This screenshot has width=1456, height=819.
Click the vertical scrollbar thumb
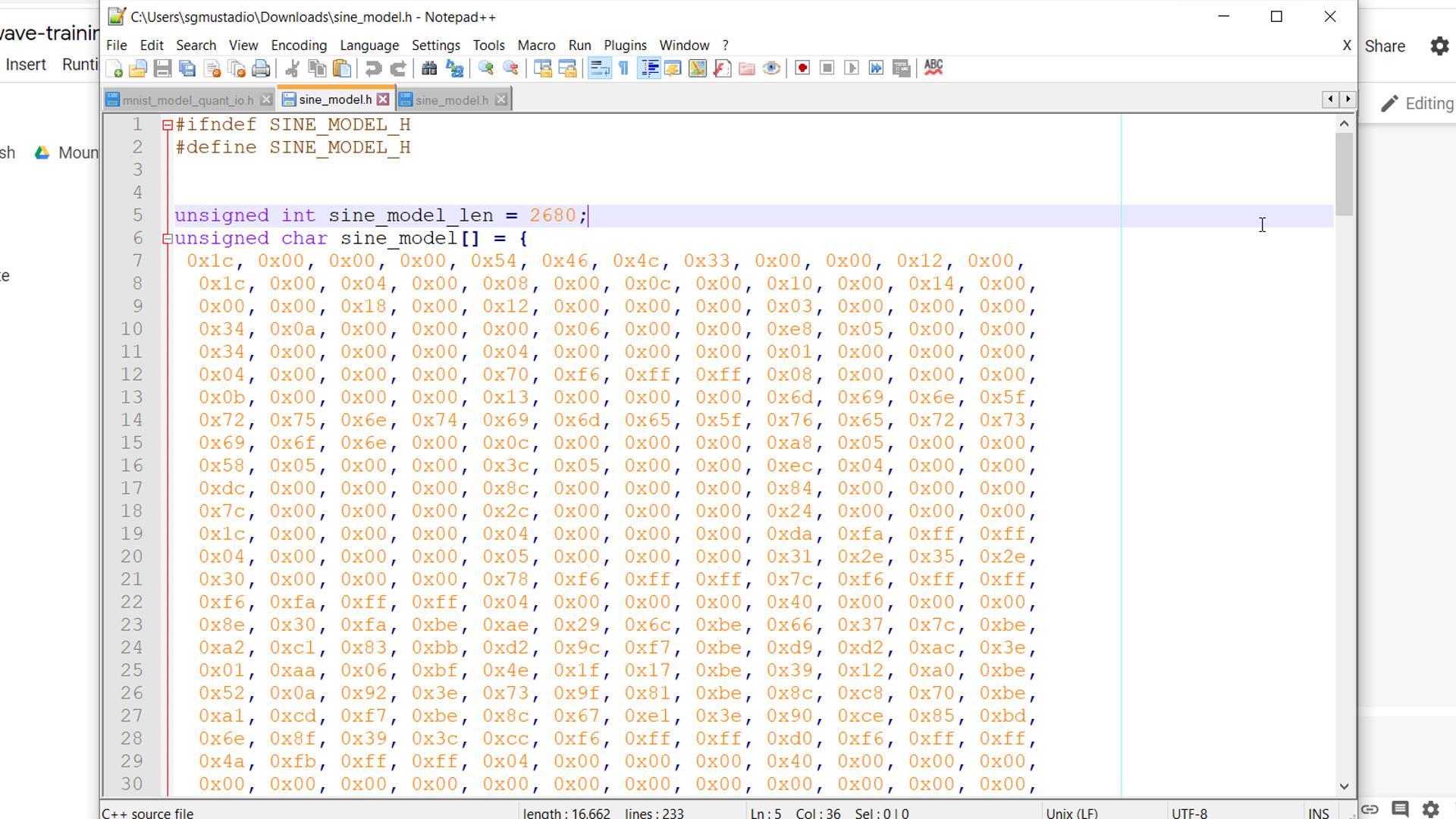(1345, 174)
